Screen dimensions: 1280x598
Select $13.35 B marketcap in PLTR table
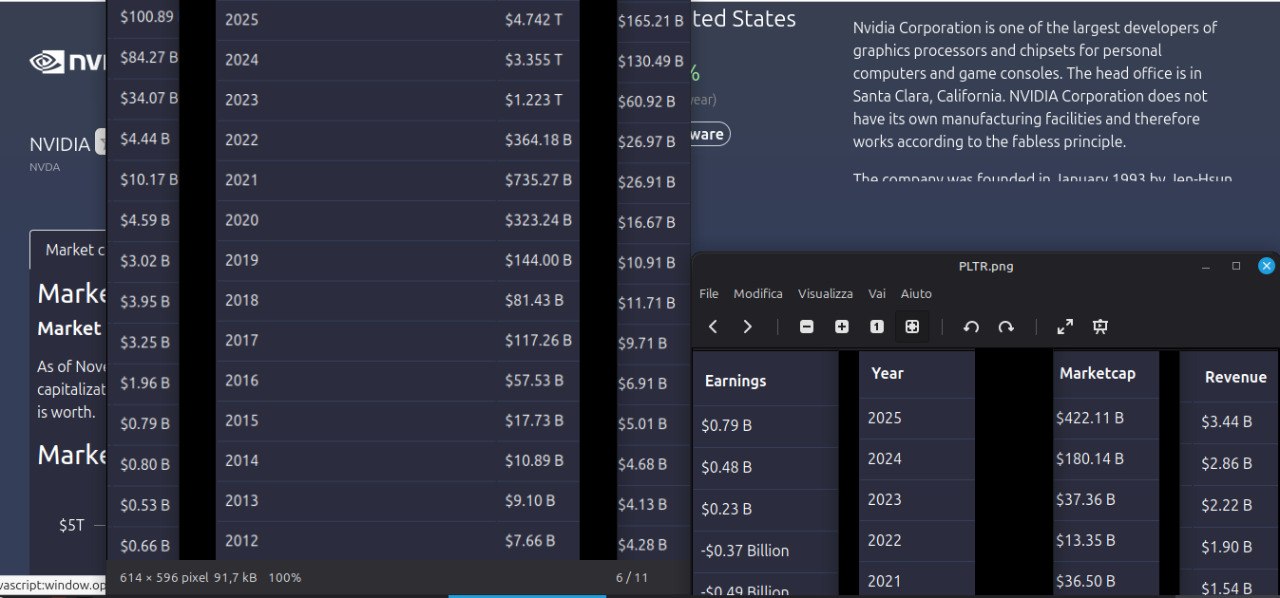pos(1086,540)
